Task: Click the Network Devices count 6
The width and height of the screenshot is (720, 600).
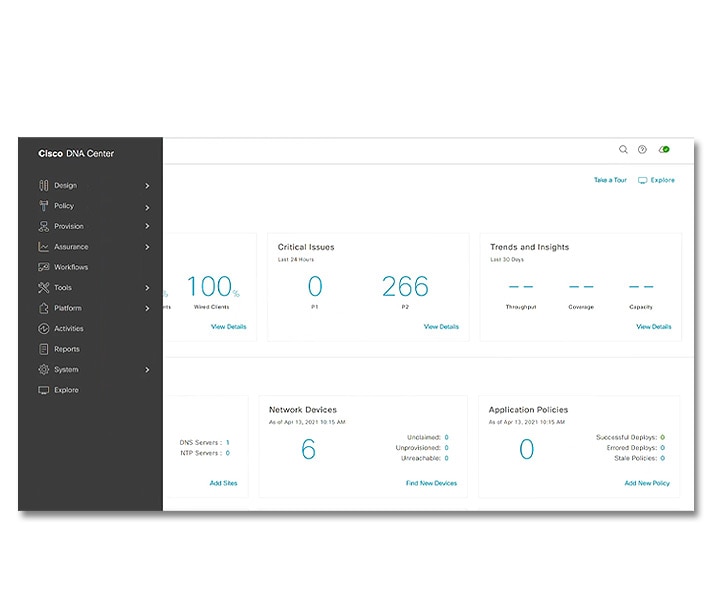Action: coord(309,449)
